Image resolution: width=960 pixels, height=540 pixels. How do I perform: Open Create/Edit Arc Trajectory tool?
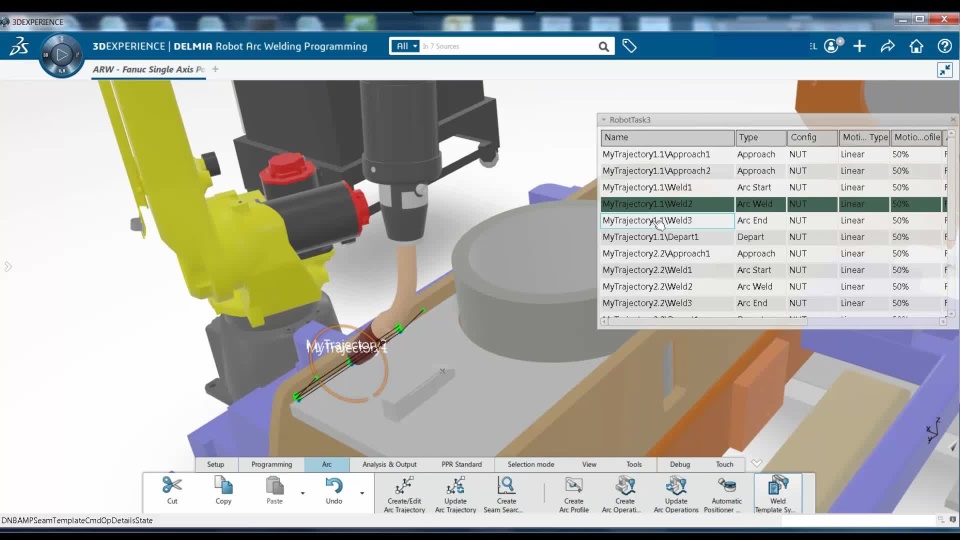[x=404, y=493]
